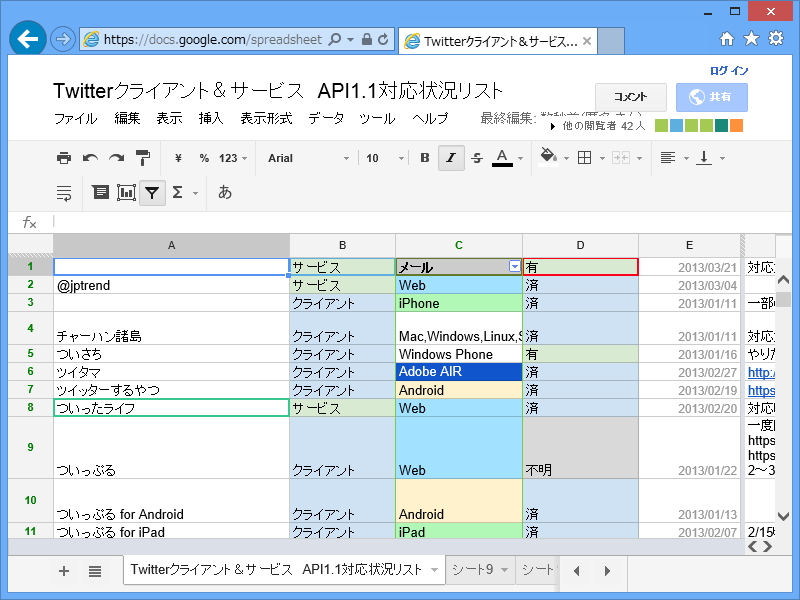Select the print icon
The width and height of the screenshot is (800, 600).
[x=64, y=158]
